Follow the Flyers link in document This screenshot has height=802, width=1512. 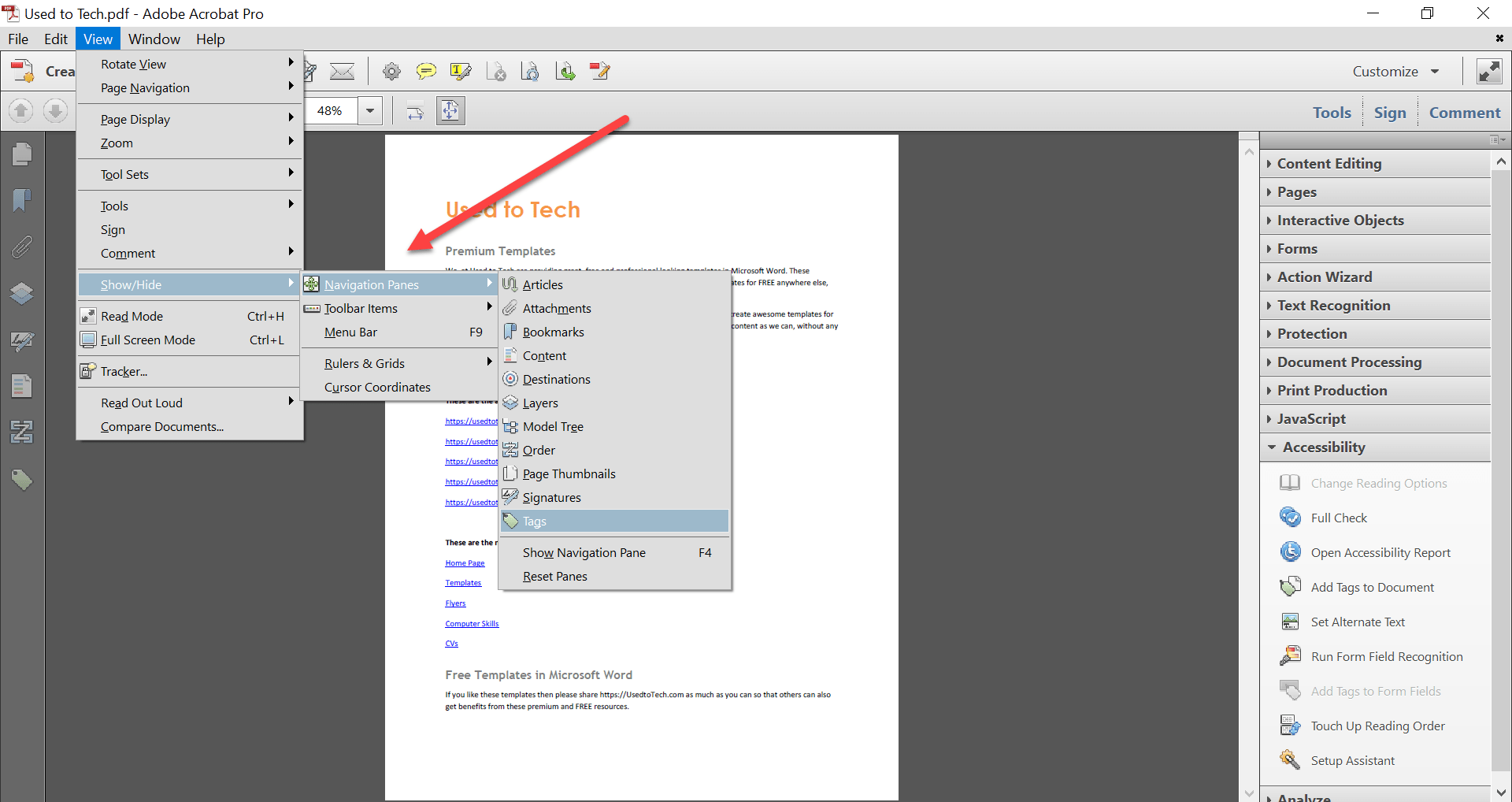455,603
